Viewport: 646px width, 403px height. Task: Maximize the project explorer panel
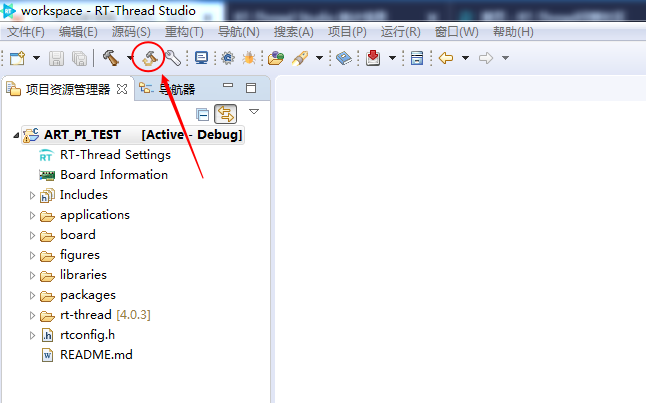(x=251, y=88)
